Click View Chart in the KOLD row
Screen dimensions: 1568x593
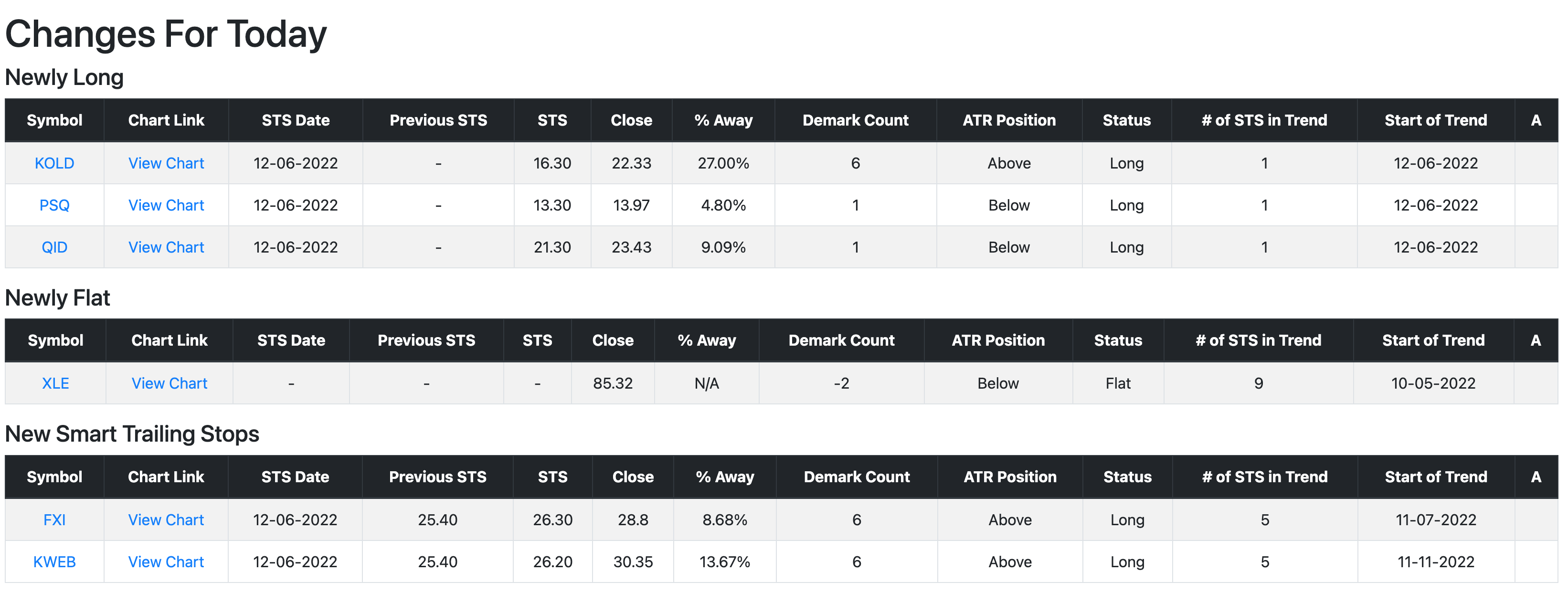coord(166,163)
